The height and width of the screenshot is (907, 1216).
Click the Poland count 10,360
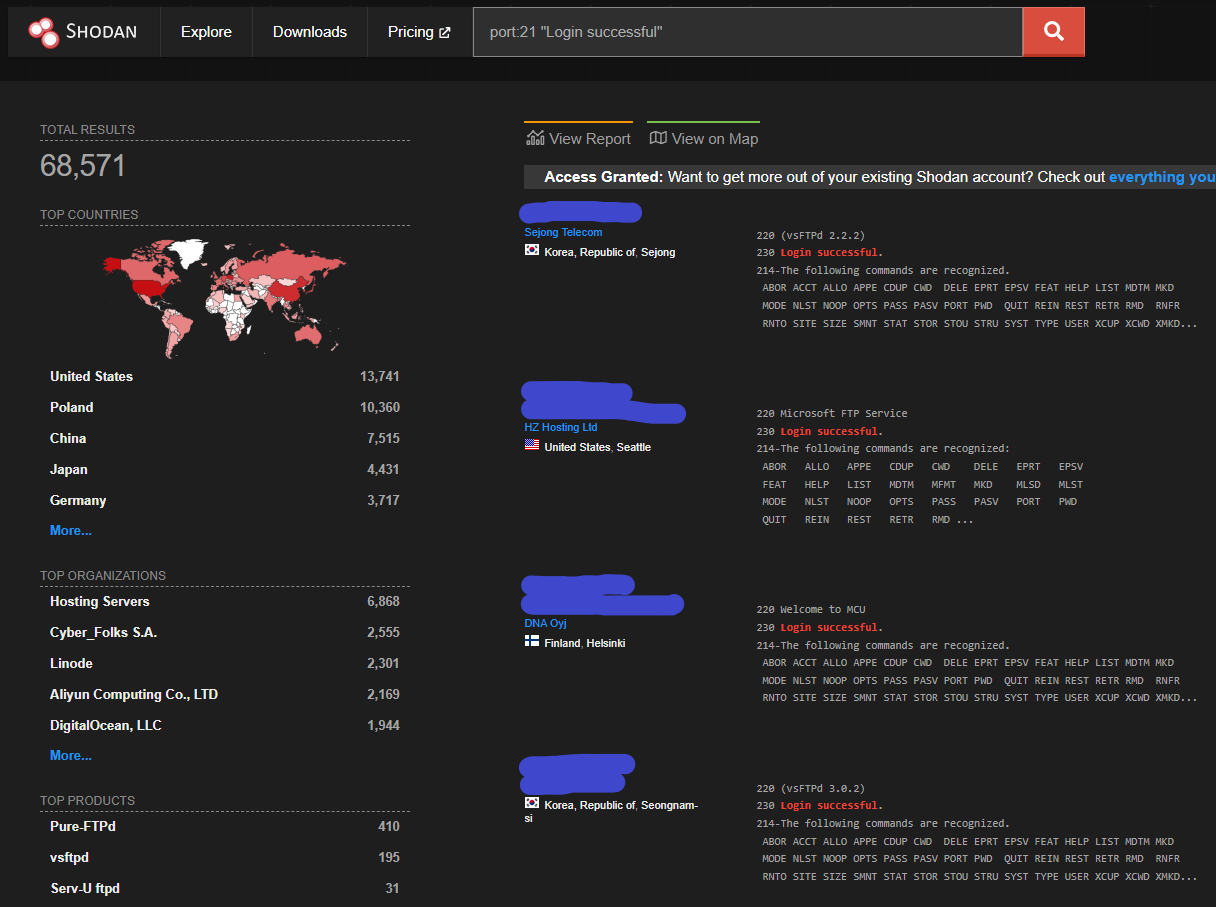click(x=380, y=407)
